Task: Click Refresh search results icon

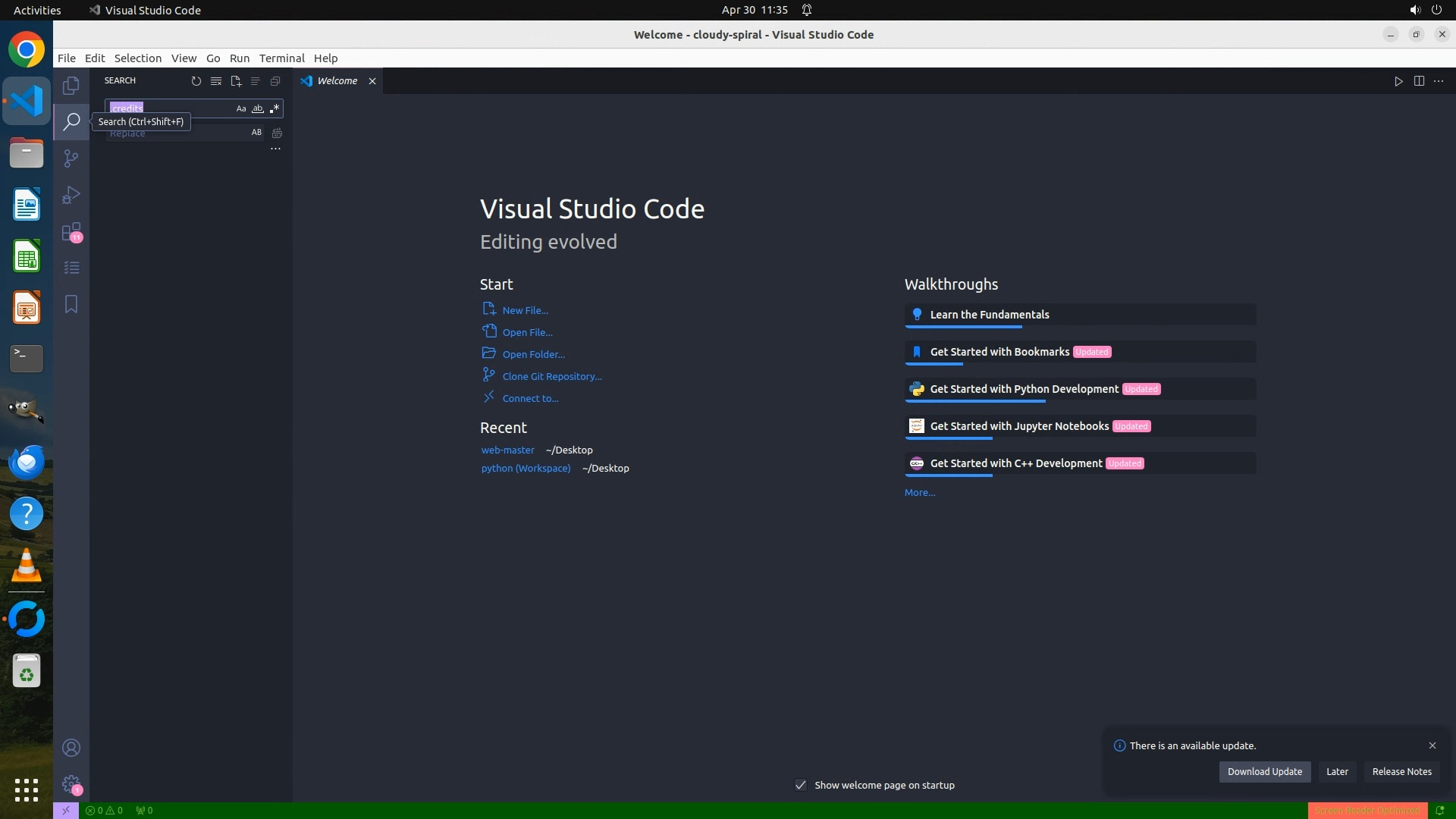Action: coord(196,81)
